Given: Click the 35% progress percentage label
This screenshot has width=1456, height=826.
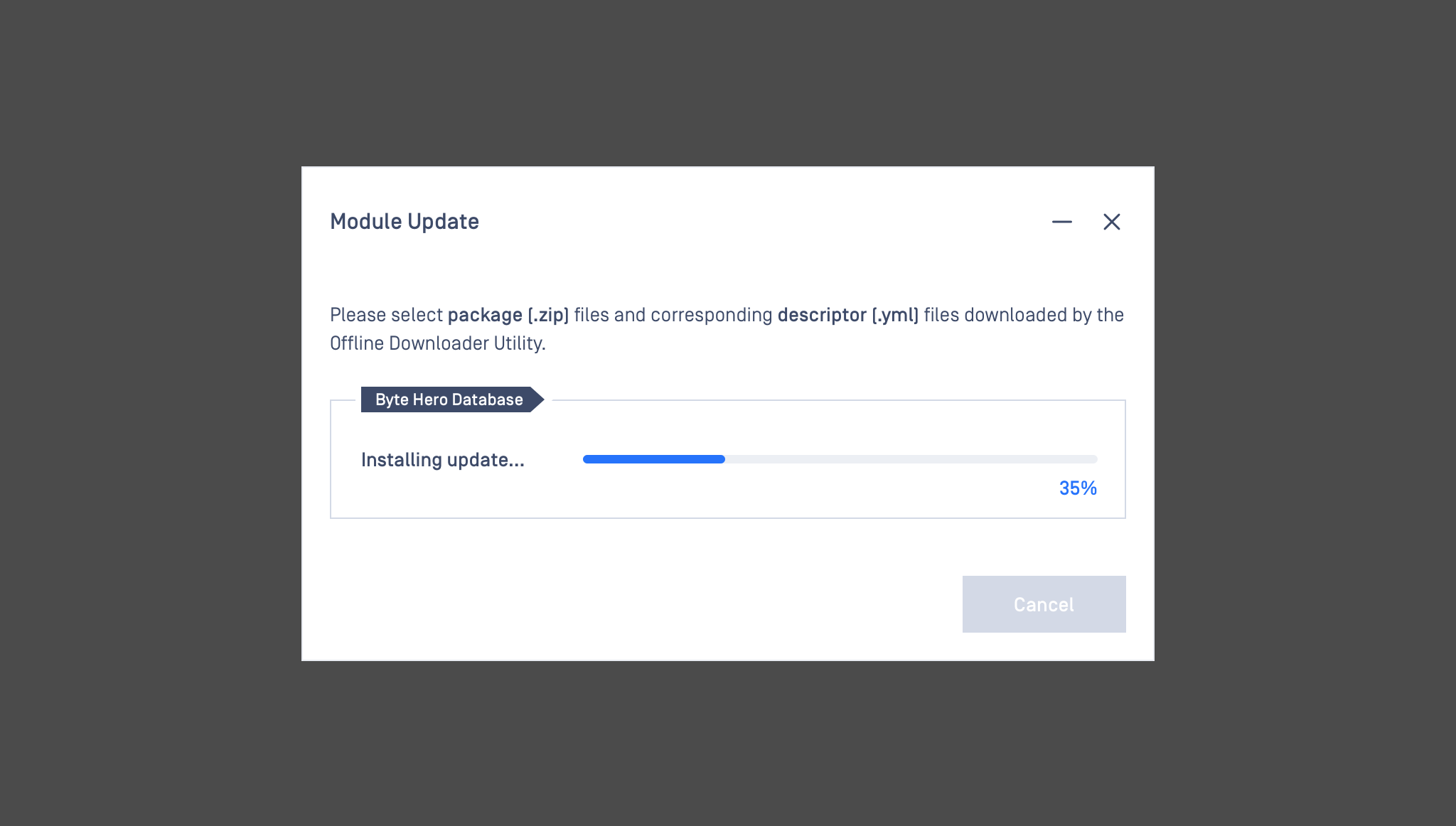Looking at the screenshot, I should click(1078, 488).
